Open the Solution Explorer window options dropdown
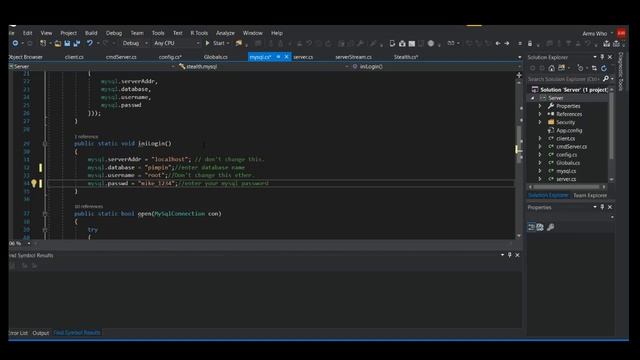The height and width of the screenshot is (360, 640). point(595,57)
